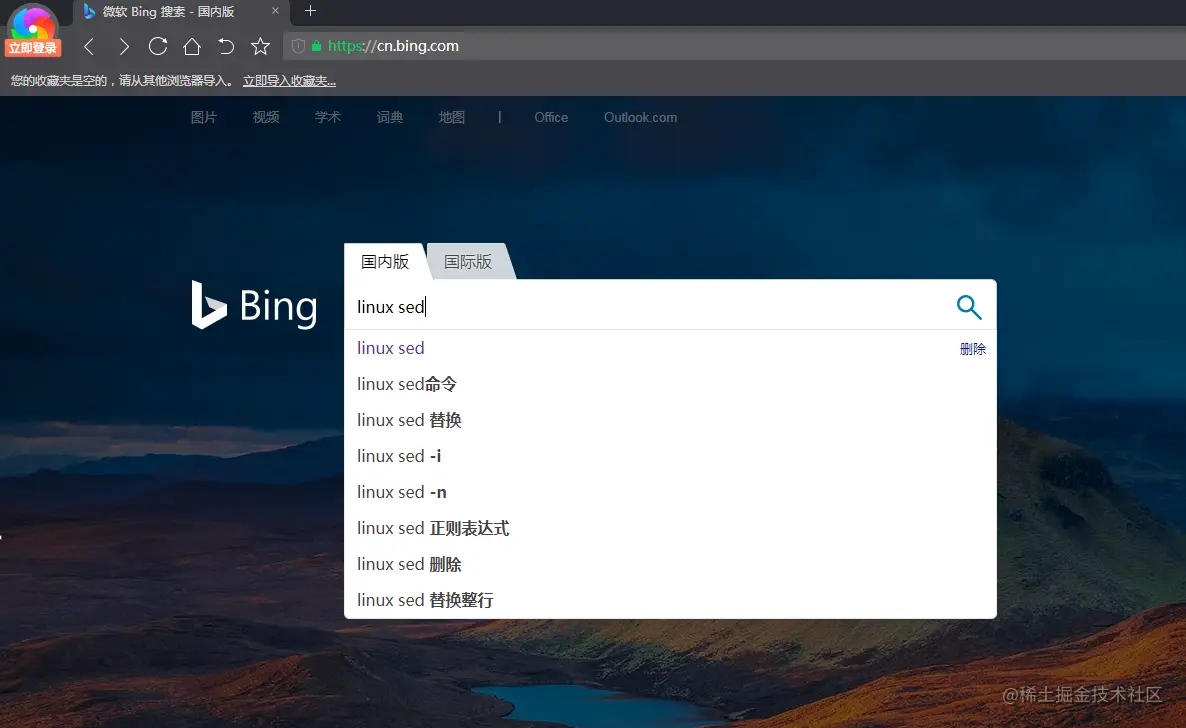The width and height of the screenshot is (1186, 728).
Task: Switch to 国内版 tab
Action: [x=385, y=261]
